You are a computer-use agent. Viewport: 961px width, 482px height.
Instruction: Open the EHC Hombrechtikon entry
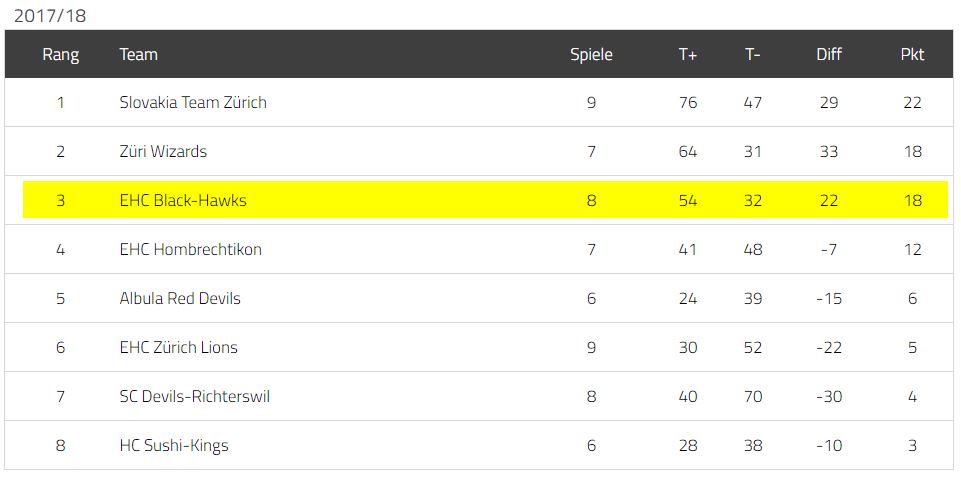click(191, 250)
